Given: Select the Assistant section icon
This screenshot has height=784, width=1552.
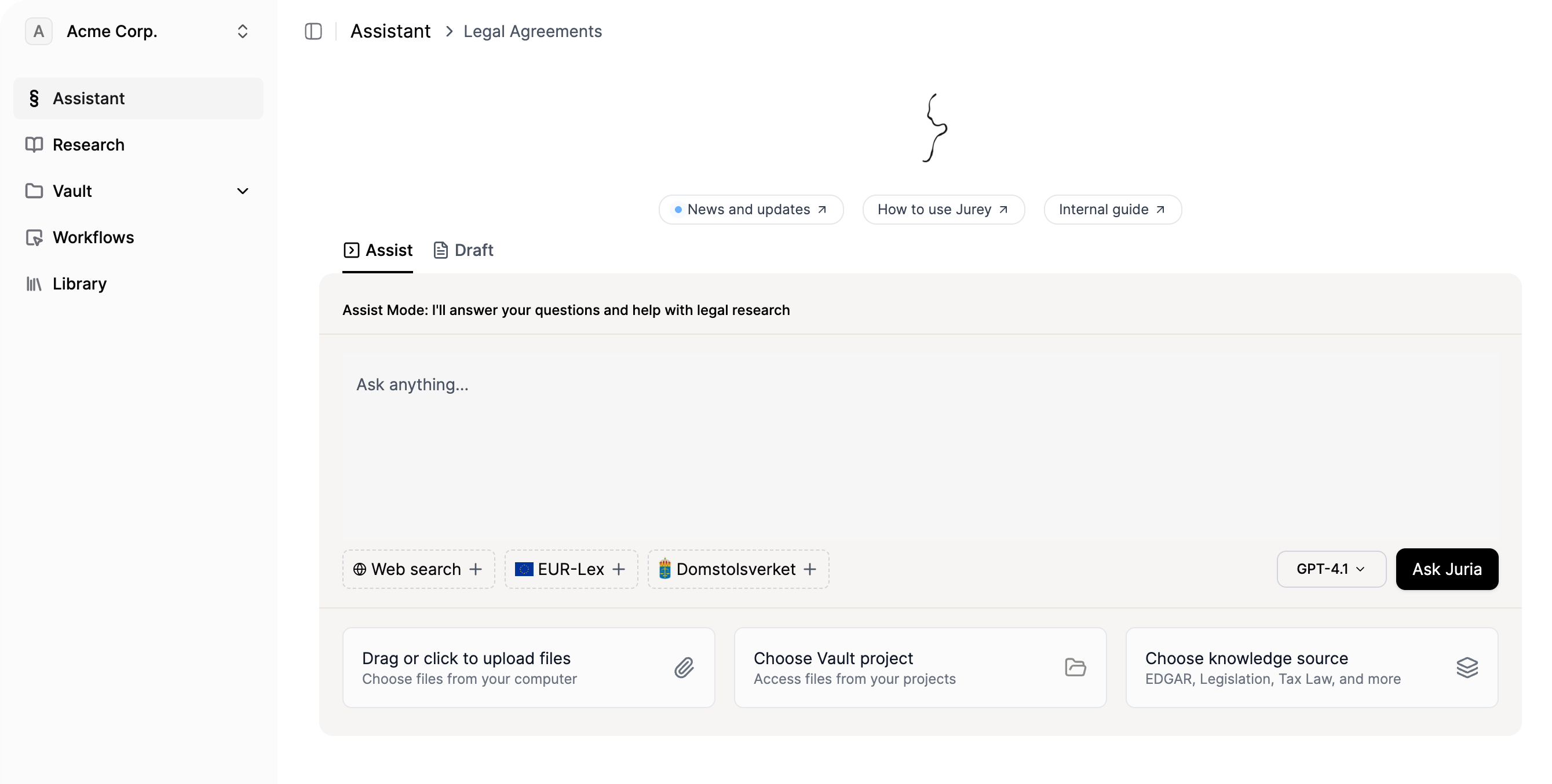Looking at the screenshot, I should point(34,98).
